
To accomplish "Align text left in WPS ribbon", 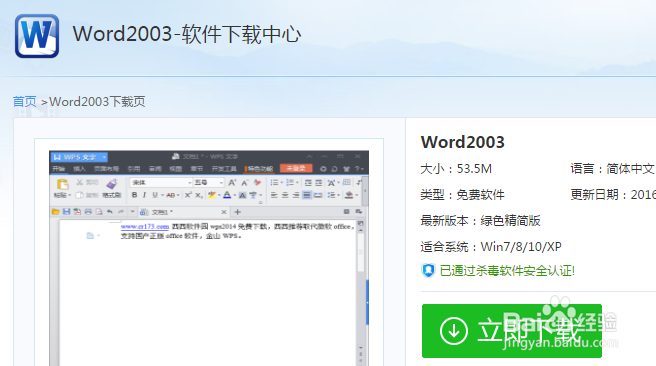I will [x=274, y=195].
